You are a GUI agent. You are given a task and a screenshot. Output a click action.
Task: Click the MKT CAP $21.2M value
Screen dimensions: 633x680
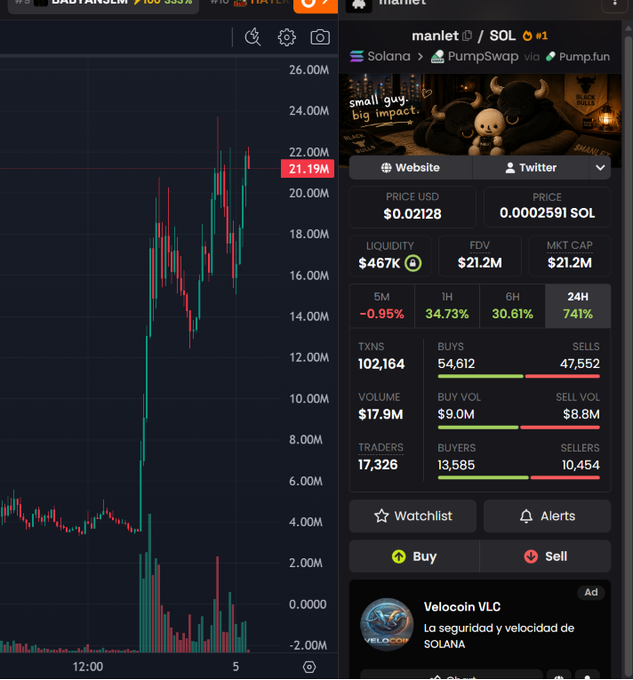click(570, 262)
